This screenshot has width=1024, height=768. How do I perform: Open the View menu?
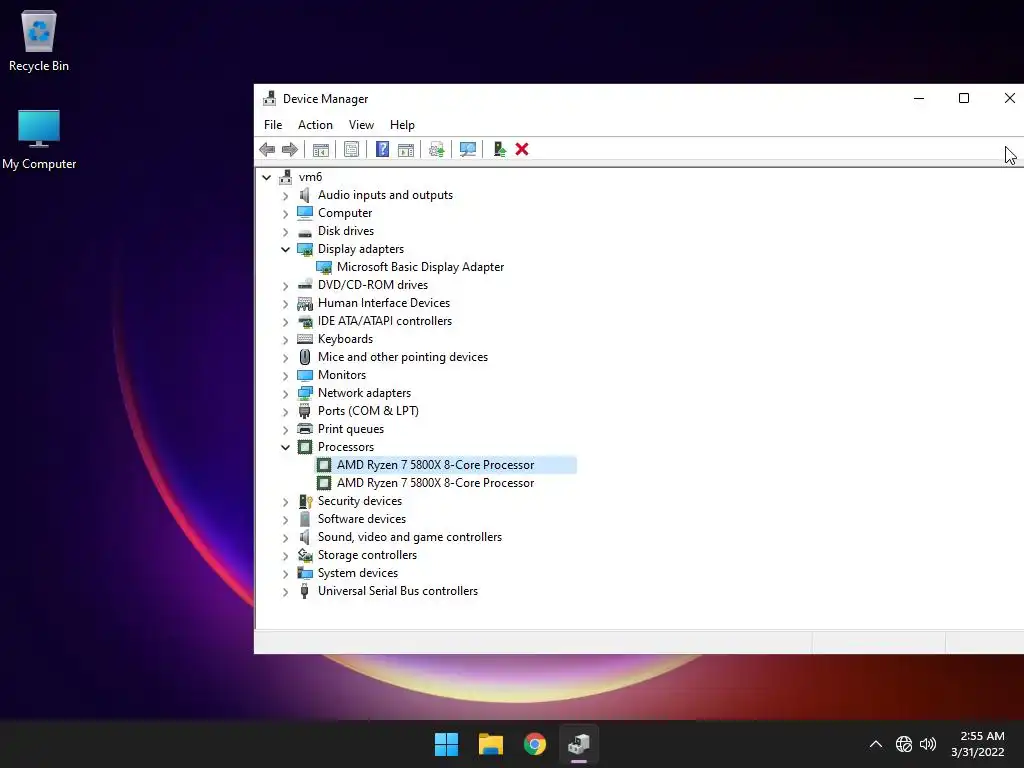pyautogui.click(x=361, y=125)
